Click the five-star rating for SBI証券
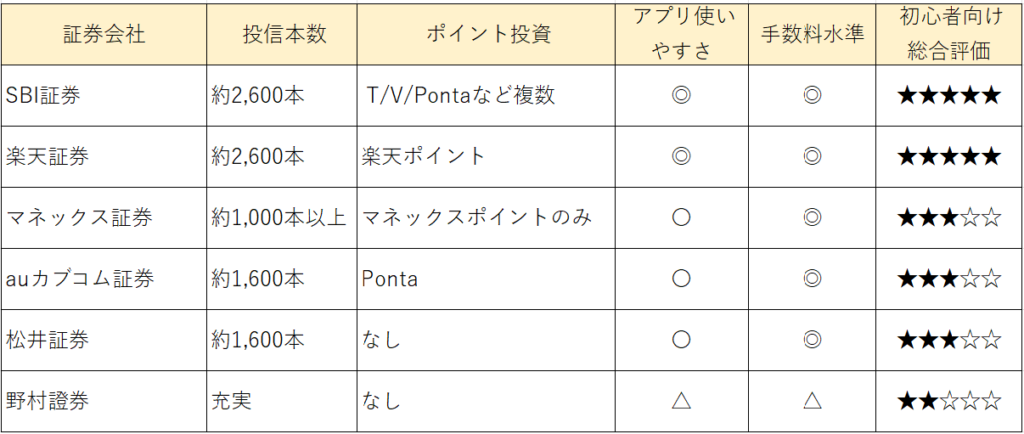Screen dimensions: 1024x434 click(948, 95)
